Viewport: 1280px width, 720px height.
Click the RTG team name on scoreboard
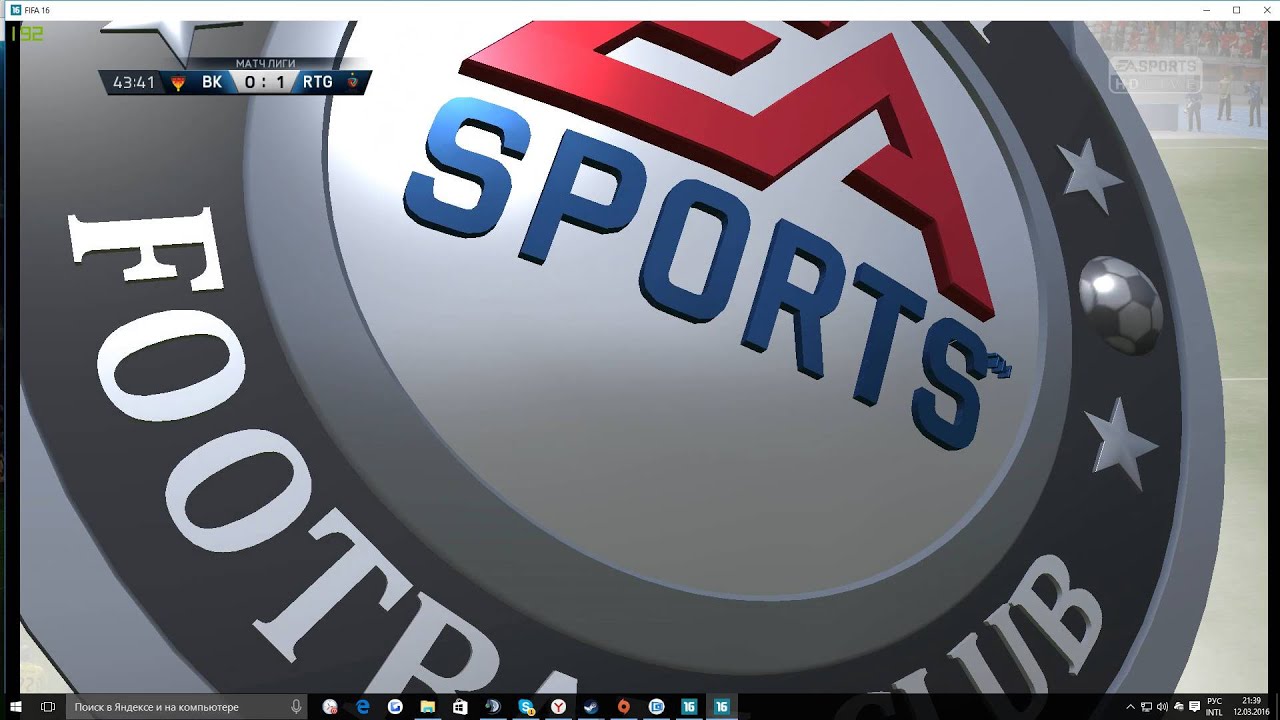[x=318, y=83]
